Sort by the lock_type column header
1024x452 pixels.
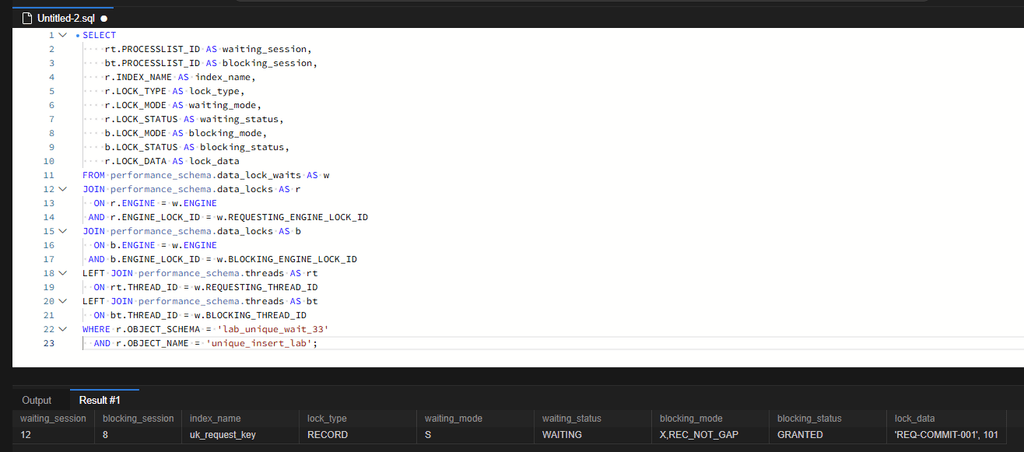358,418
